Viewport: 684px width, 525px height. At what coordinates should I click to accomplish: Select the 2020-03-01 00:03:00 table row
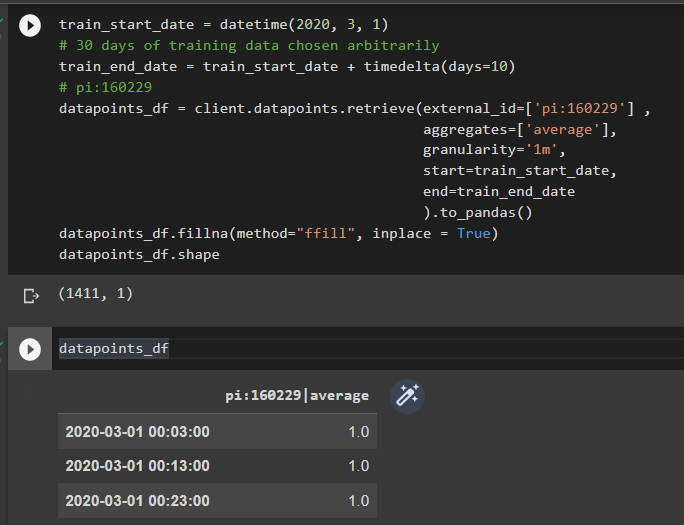[x=217, y=432]
